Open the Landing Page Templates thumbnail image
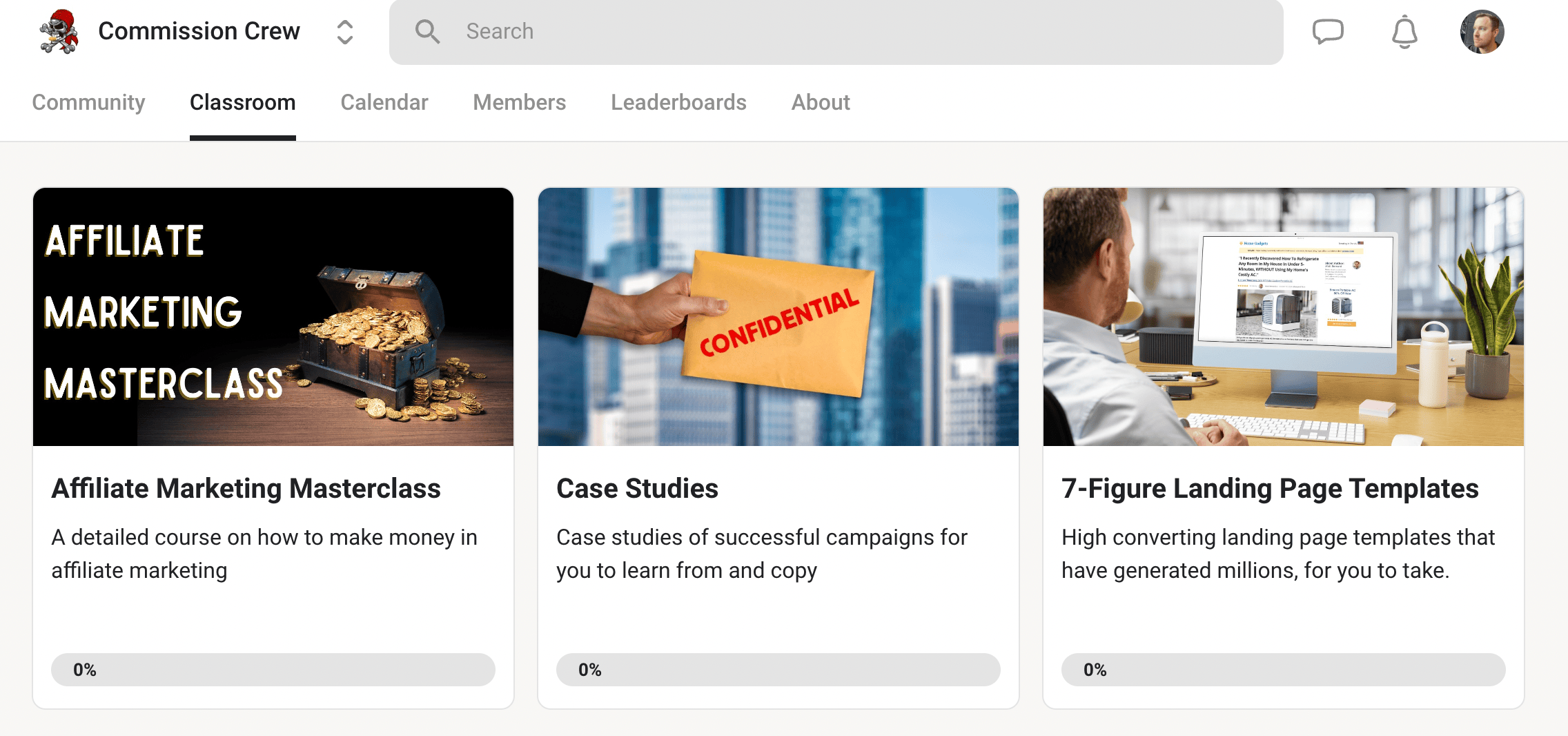This screenshot has height=736, width=1568. 1283,317
